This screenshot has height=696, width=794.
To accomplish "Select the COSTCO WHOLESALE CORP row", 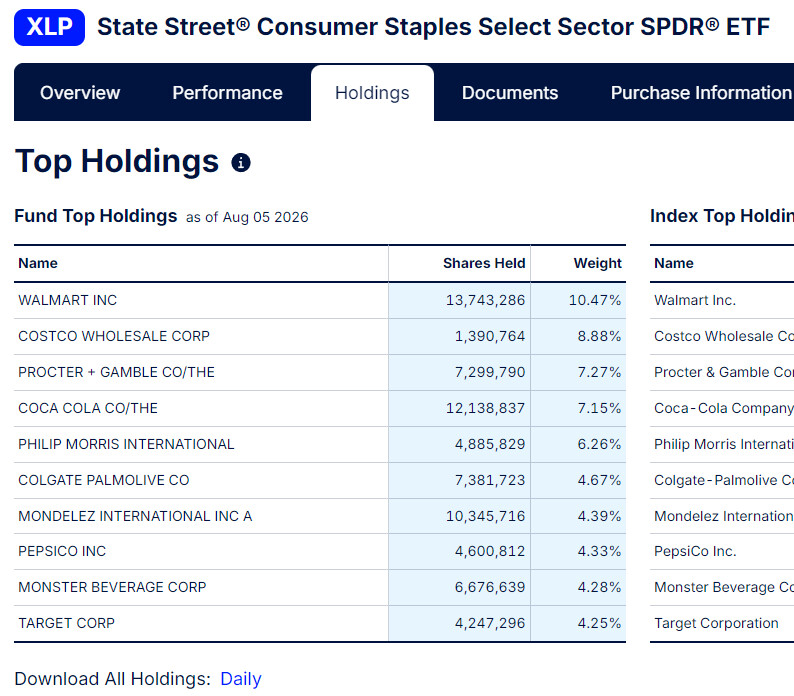I will tap(320, 336).
